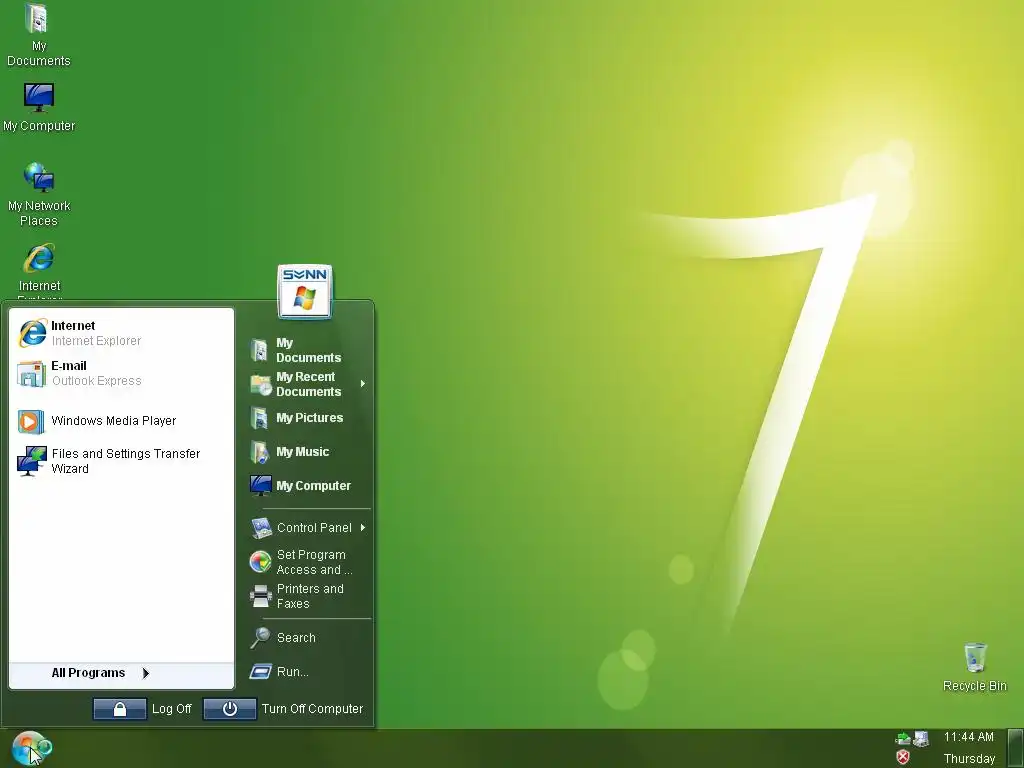Open My Pictures in Start menu
Image resolution: width=1024 pixels, height=768 pixels.
[x=308, y=418]
